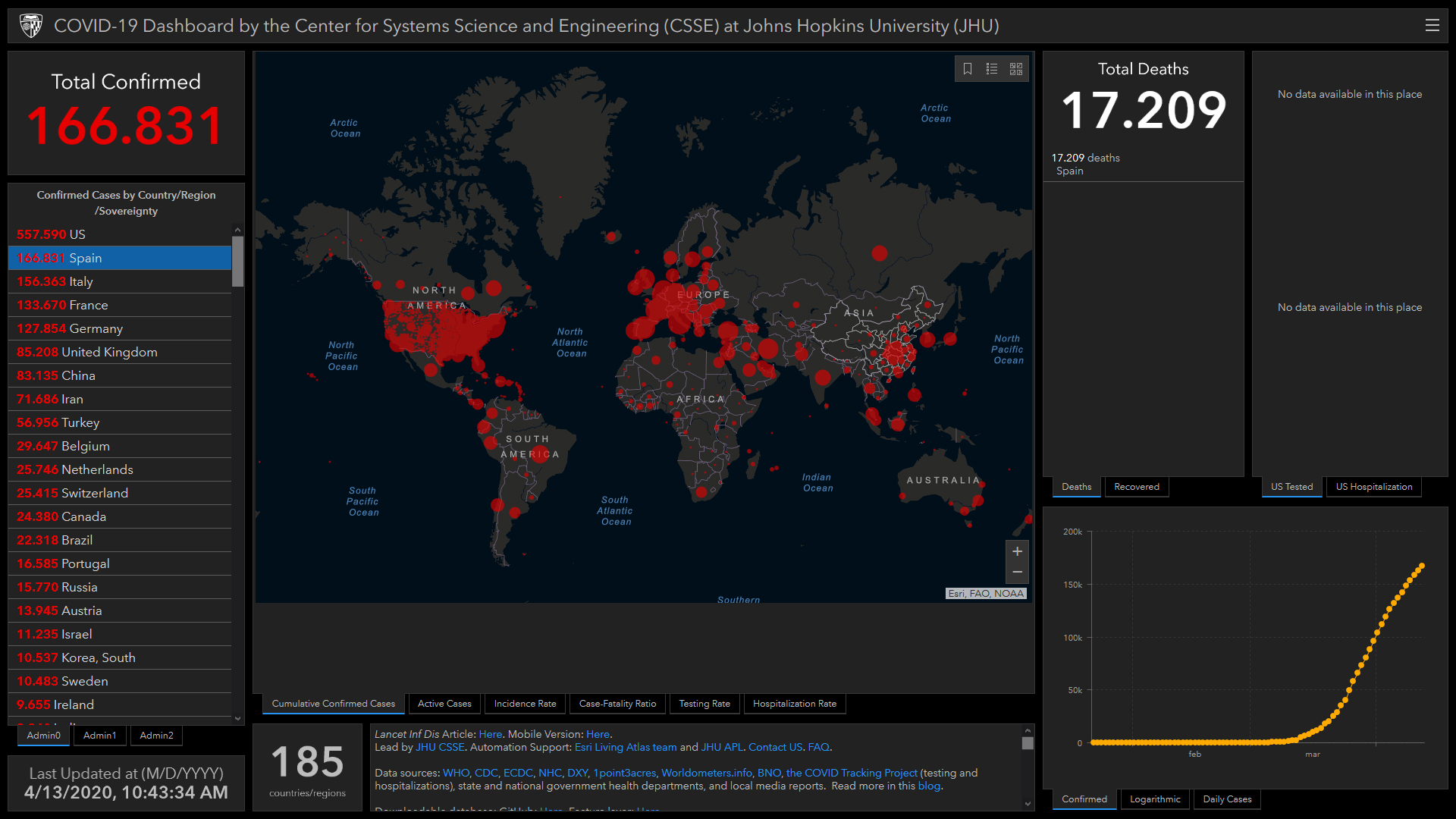This screenshot has height=819, width=1456.
Task: Open the JHU CSSE link
Action: 440,747
